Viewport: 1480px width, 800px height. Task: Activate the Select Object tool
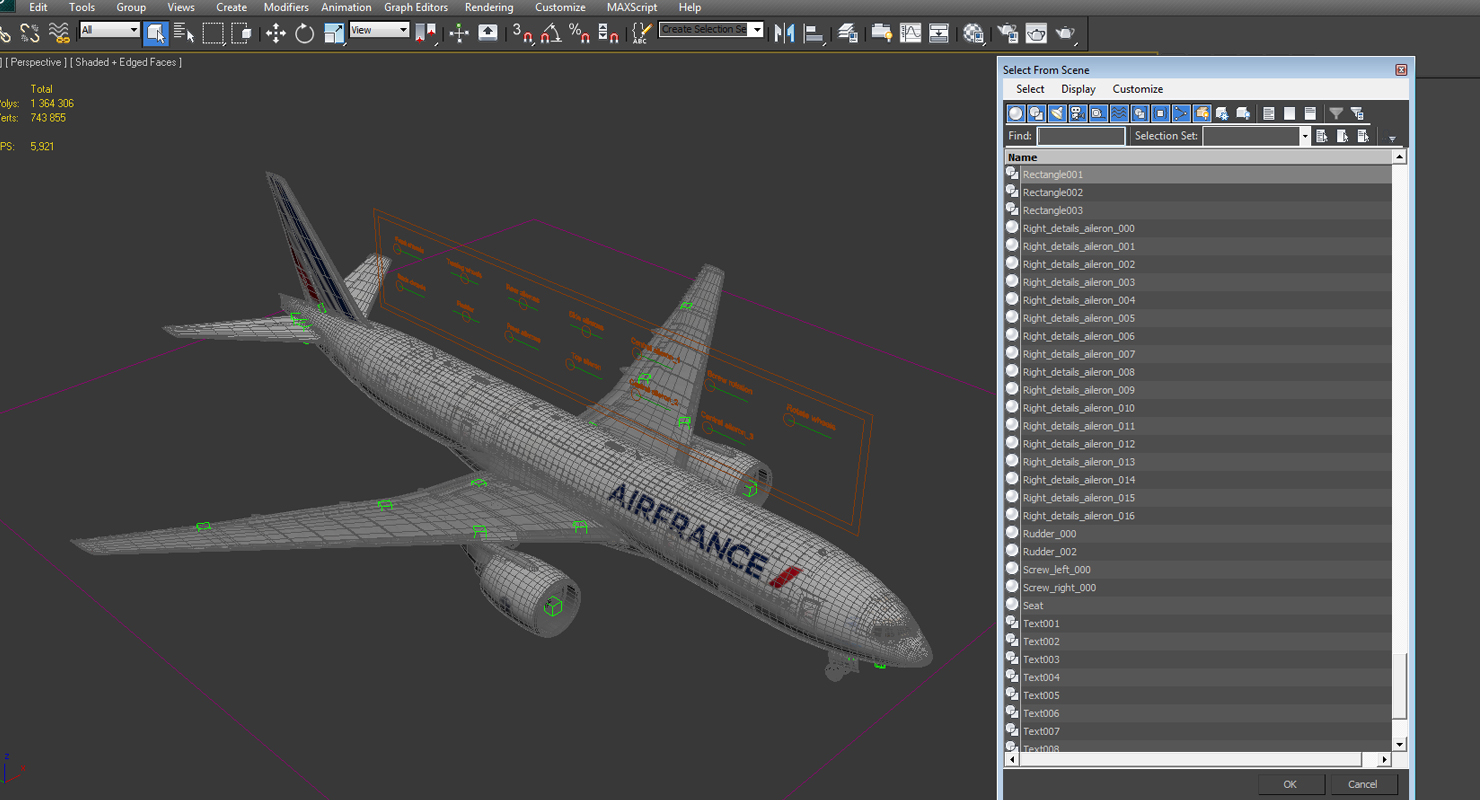pyautogui.click(x=155, y=33)
